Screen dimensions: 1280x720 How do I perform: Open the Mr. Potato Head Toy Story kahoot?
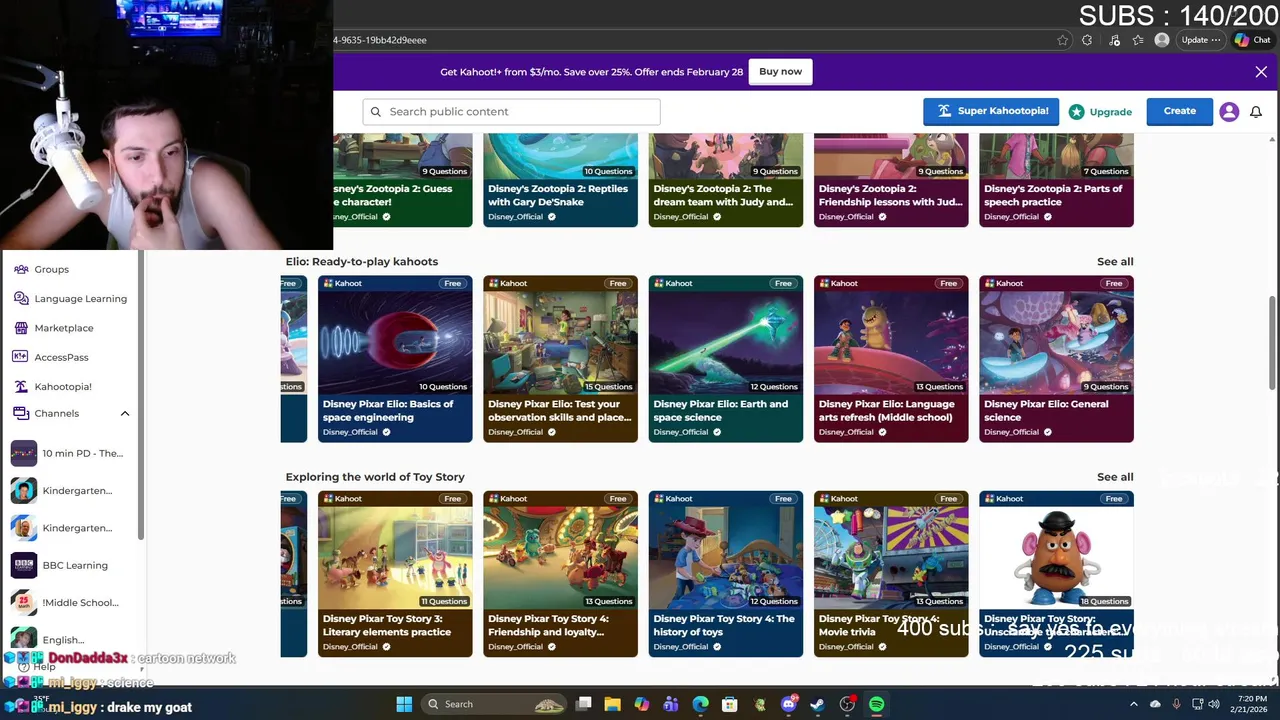coord(1056,574)
